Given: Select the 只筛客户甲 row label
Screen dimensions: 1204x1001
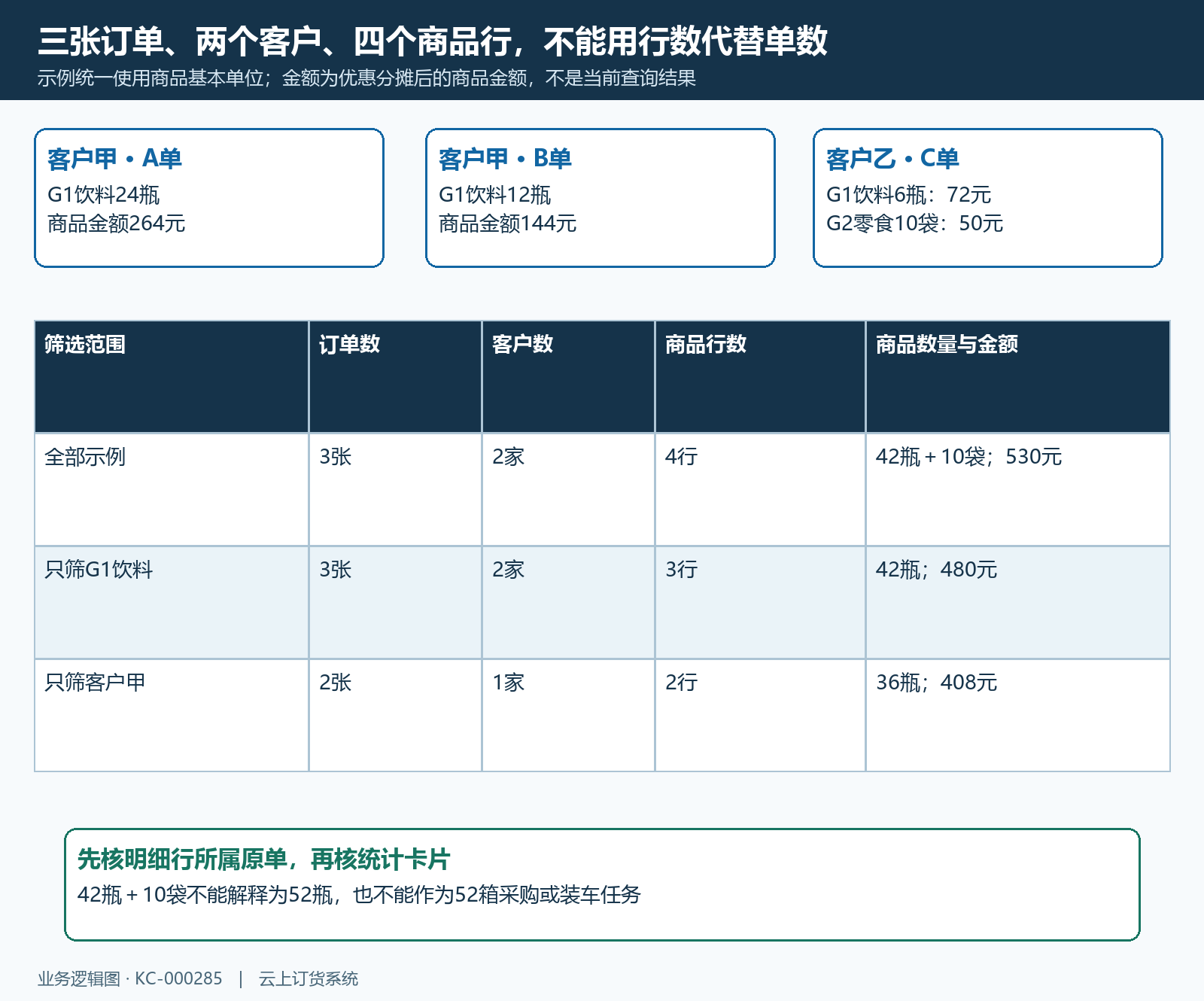Looking at the screenshot, I should coord(95,683).
